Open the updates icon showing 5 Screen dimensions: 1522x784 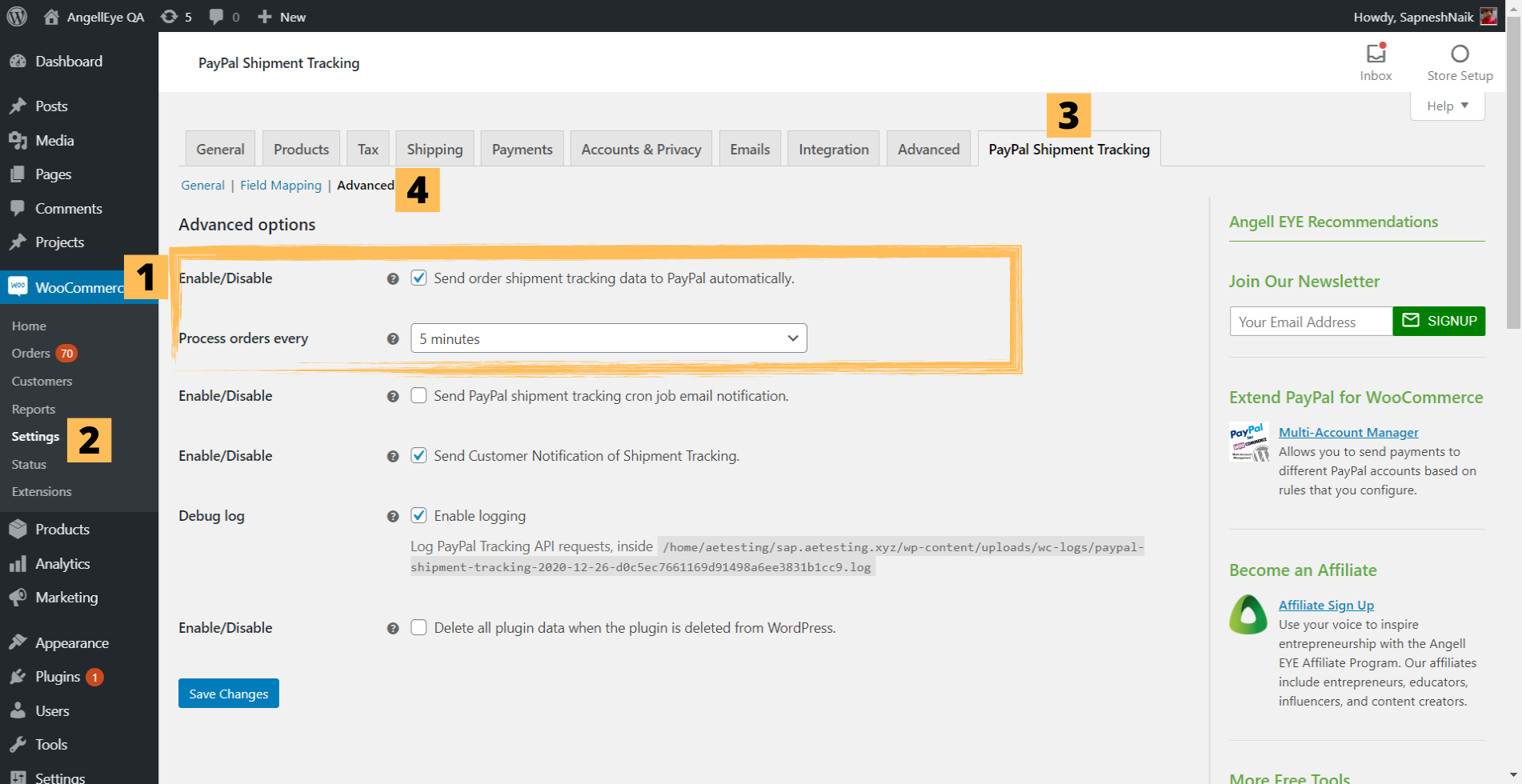[169, 17]
